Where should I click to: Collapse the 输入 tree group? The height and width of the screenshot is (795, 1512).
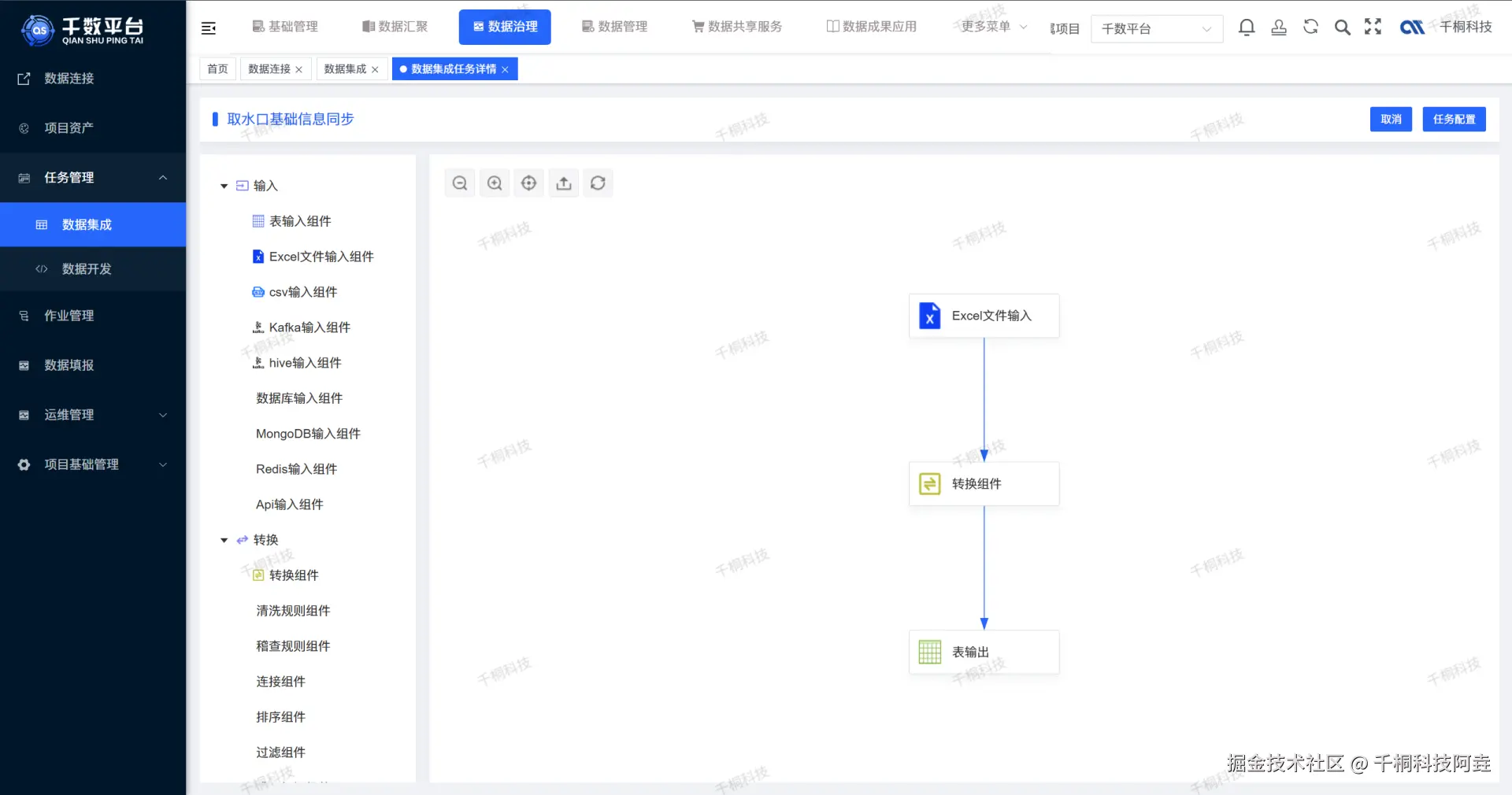224,187
